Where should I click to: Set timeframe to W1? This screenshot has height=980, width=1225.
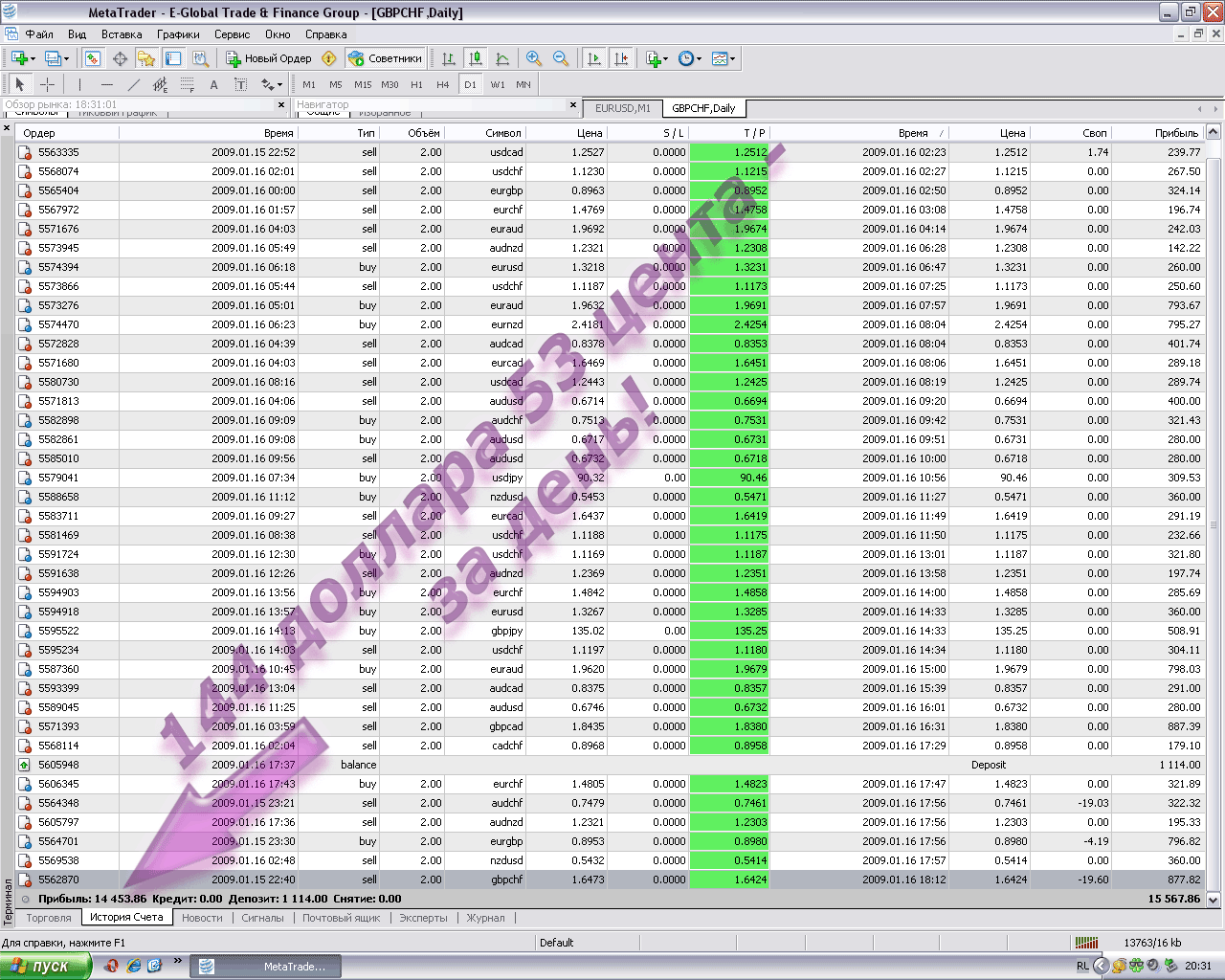498,84
